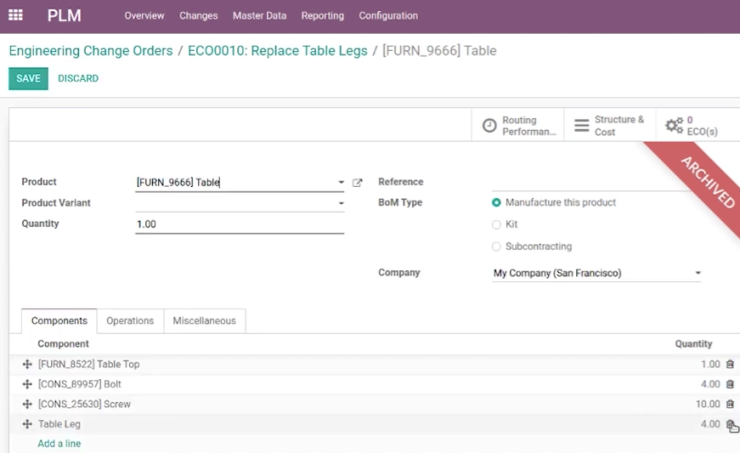The height and width of the screenshot is (453, 740).
Task: Open the Product external link icon
Action: [357, 183]
